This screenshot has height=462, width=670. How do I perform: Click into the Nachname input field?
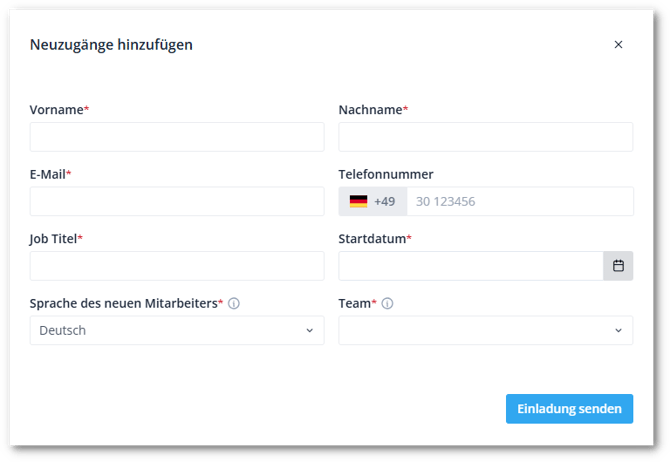(485, 137)
